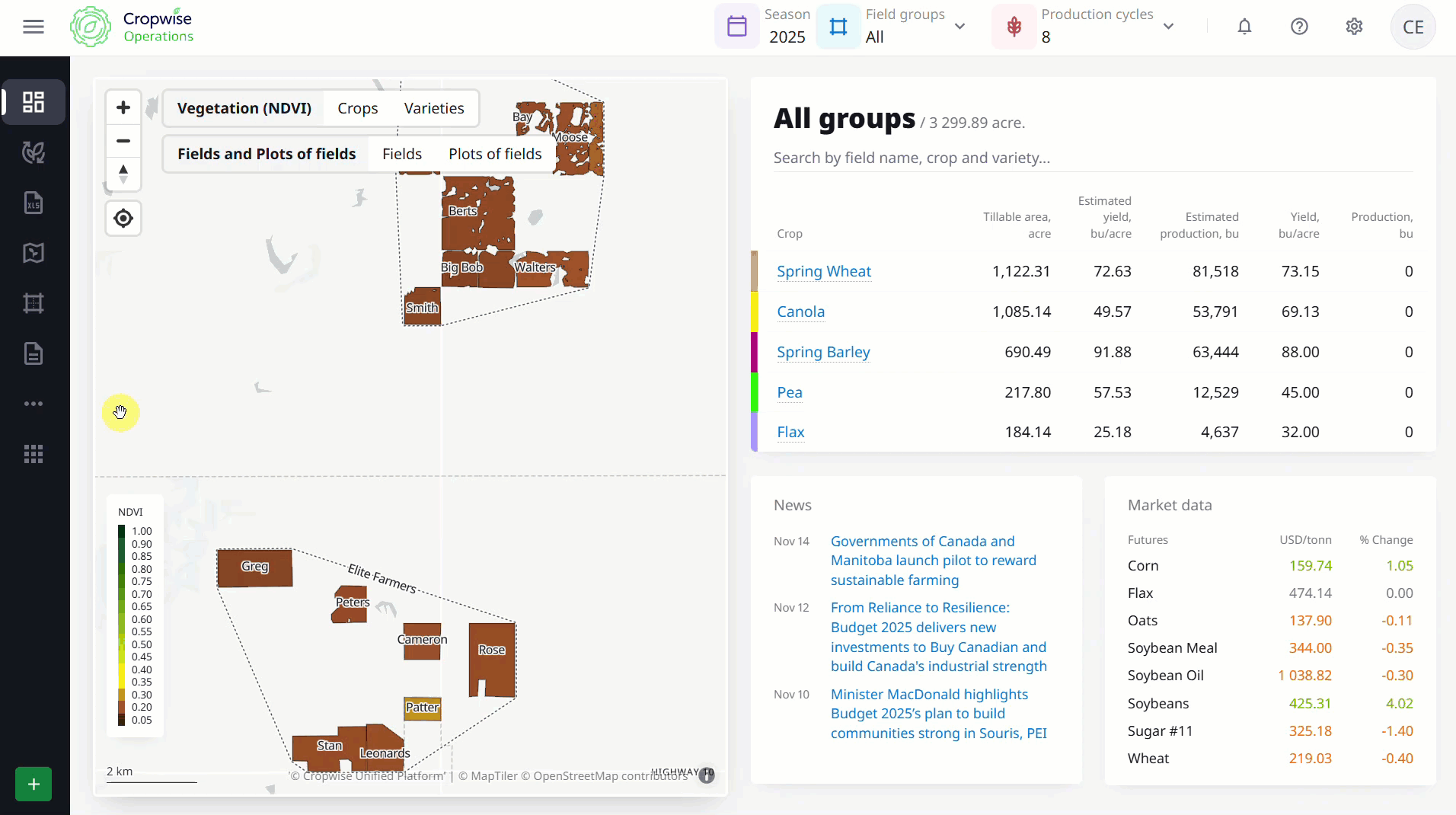
Task: Click the notifications bell icon
Action: (x=1244, y=27)
